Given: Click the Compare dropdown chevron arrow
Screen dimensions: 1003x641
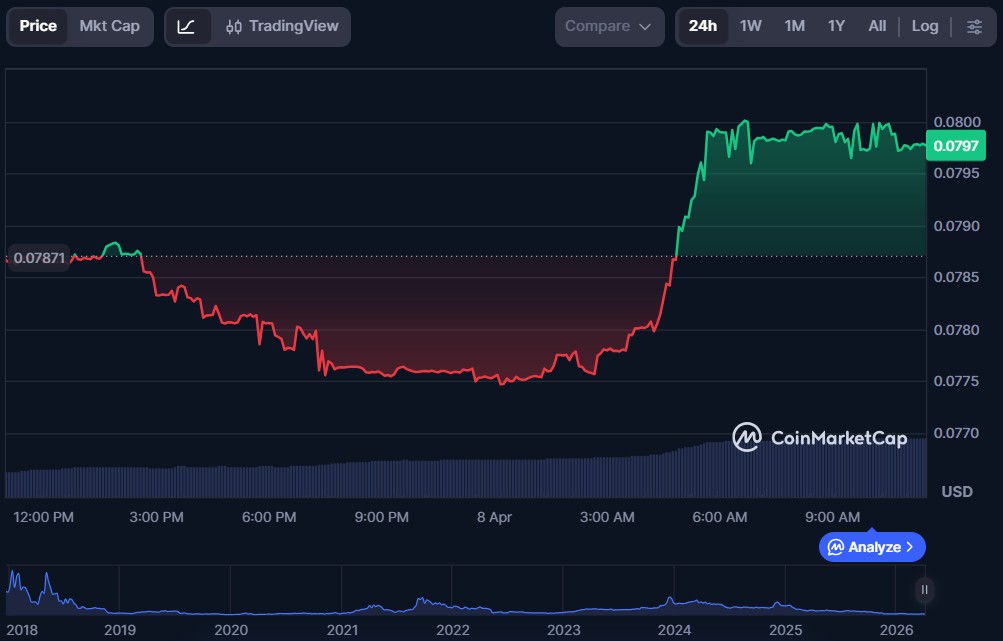Looking at the screenshot, I should tap(645, 27).
